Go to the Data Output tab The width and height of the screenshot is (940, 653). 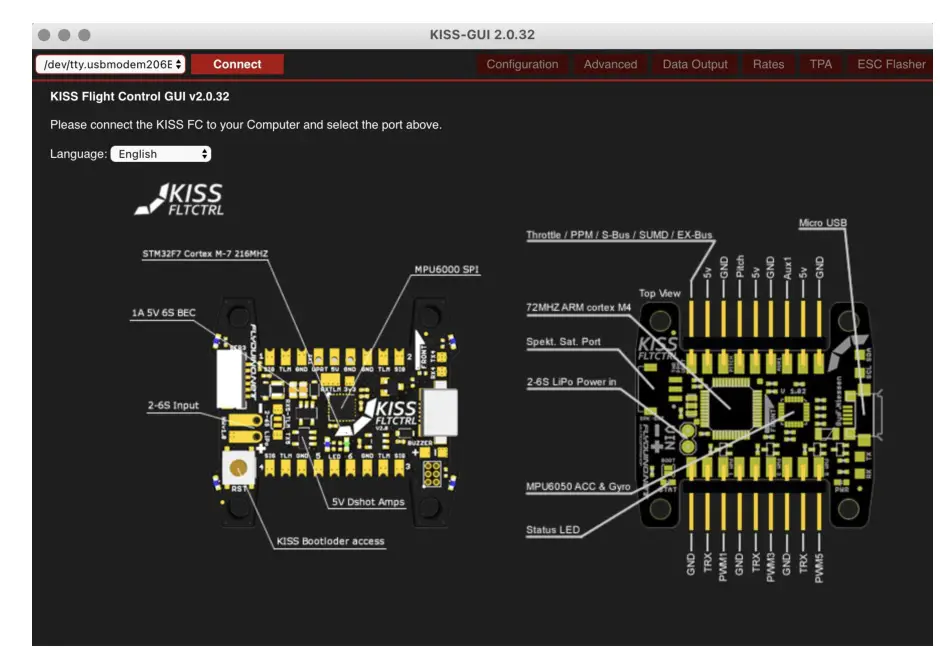click(x=694, y=63)
